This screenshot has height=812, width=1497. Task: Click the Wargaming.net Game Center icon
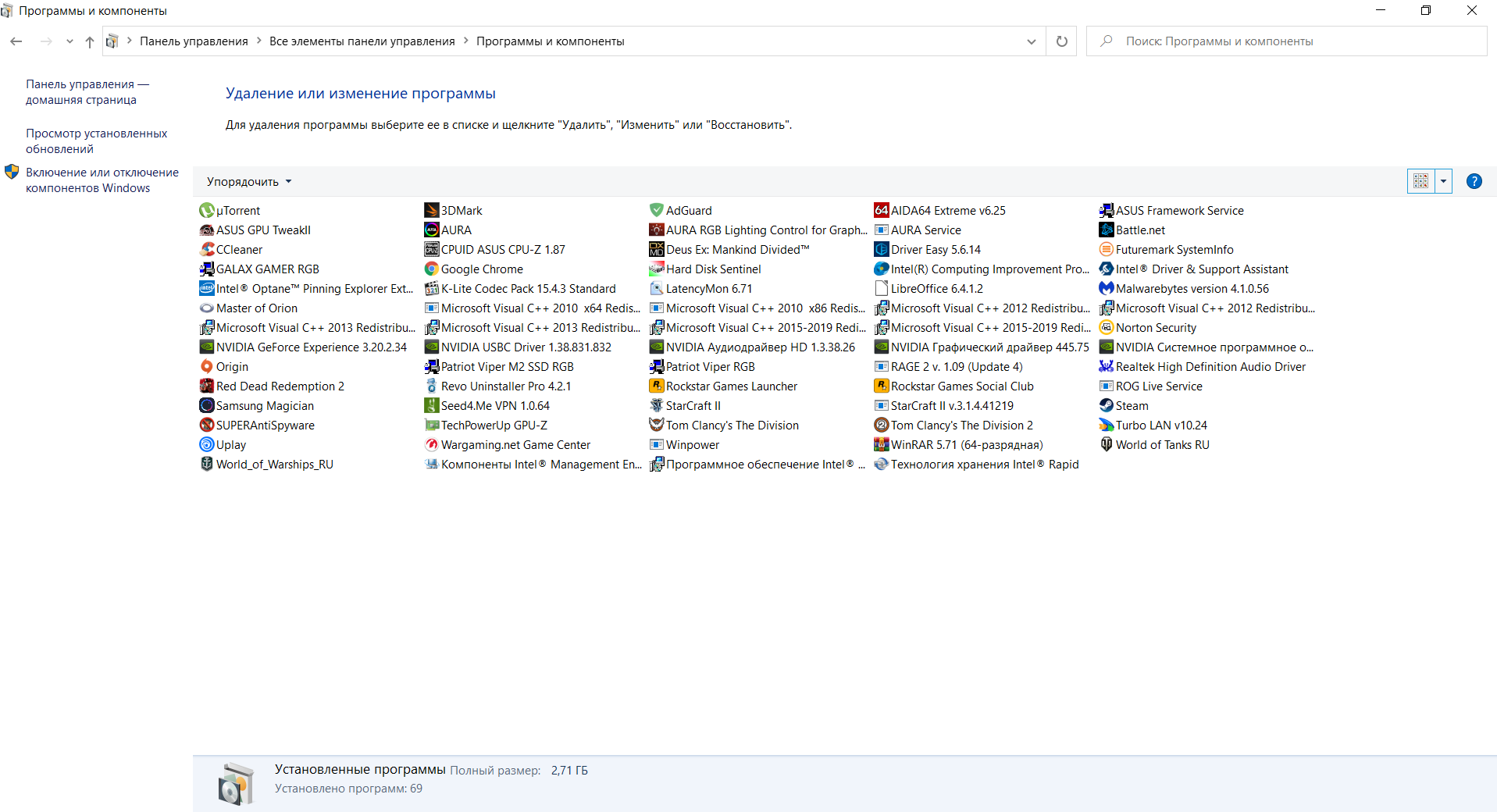[x=432, y=445]
